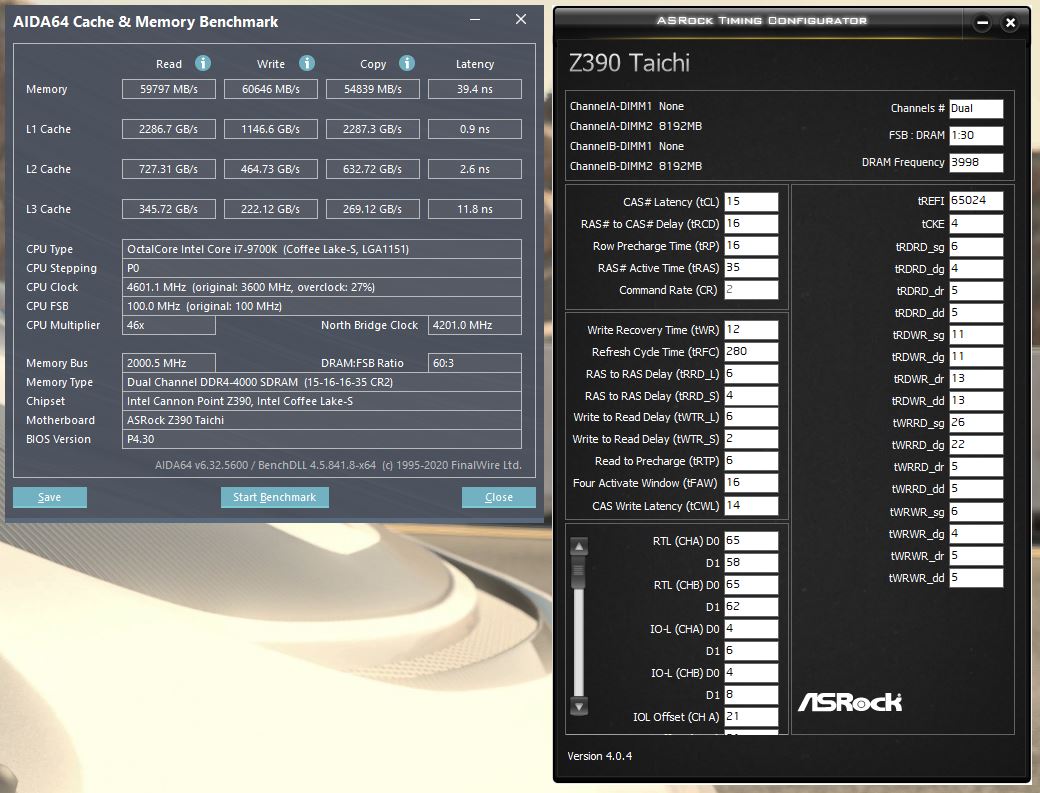Close the ASRock Timing Configurator window
The height and width of the screenshot is (793, 1040).
point(1010,23)
